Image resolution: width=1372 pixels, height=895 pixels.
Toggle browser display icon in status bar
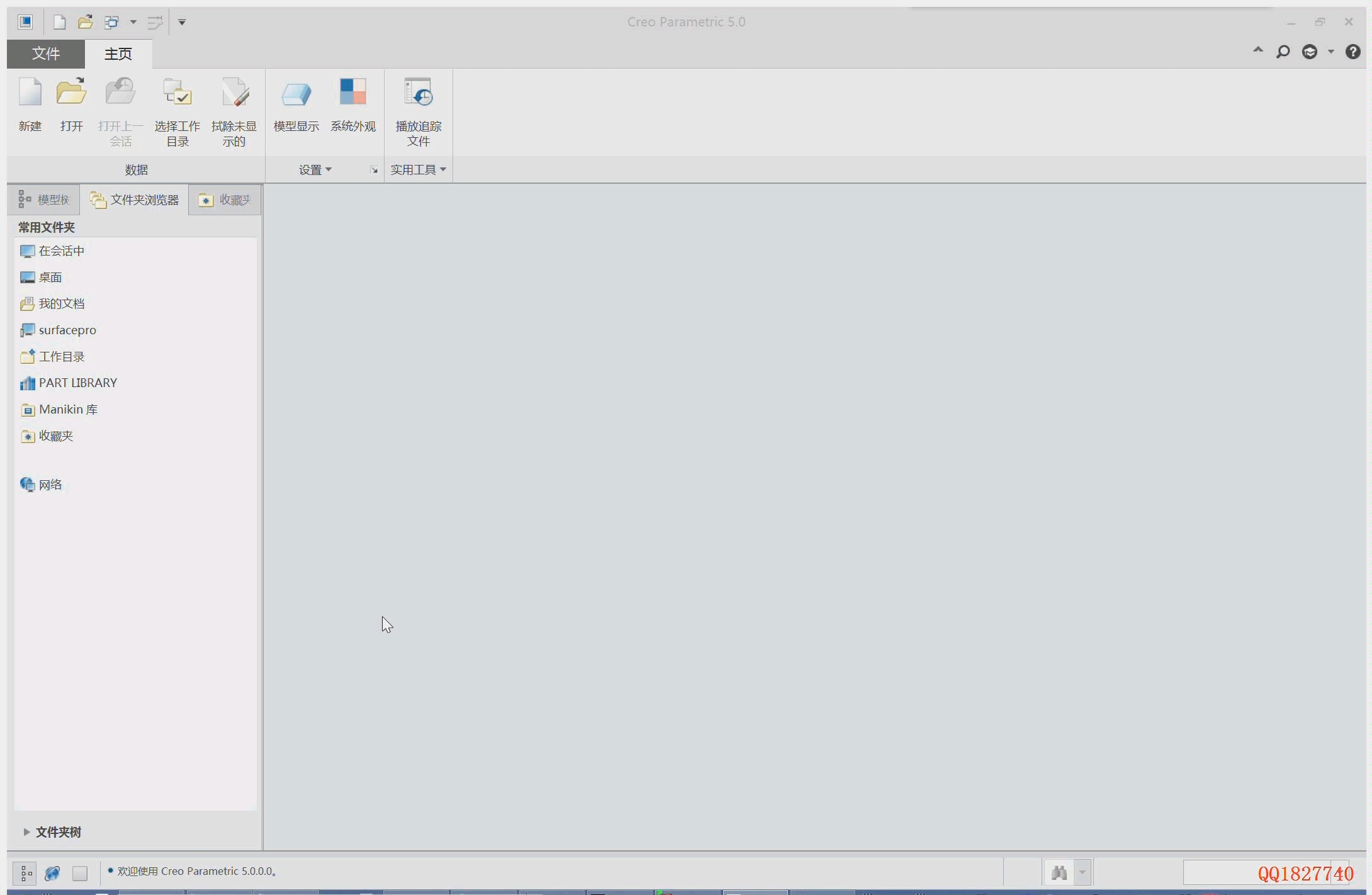[x=52, y=873]
